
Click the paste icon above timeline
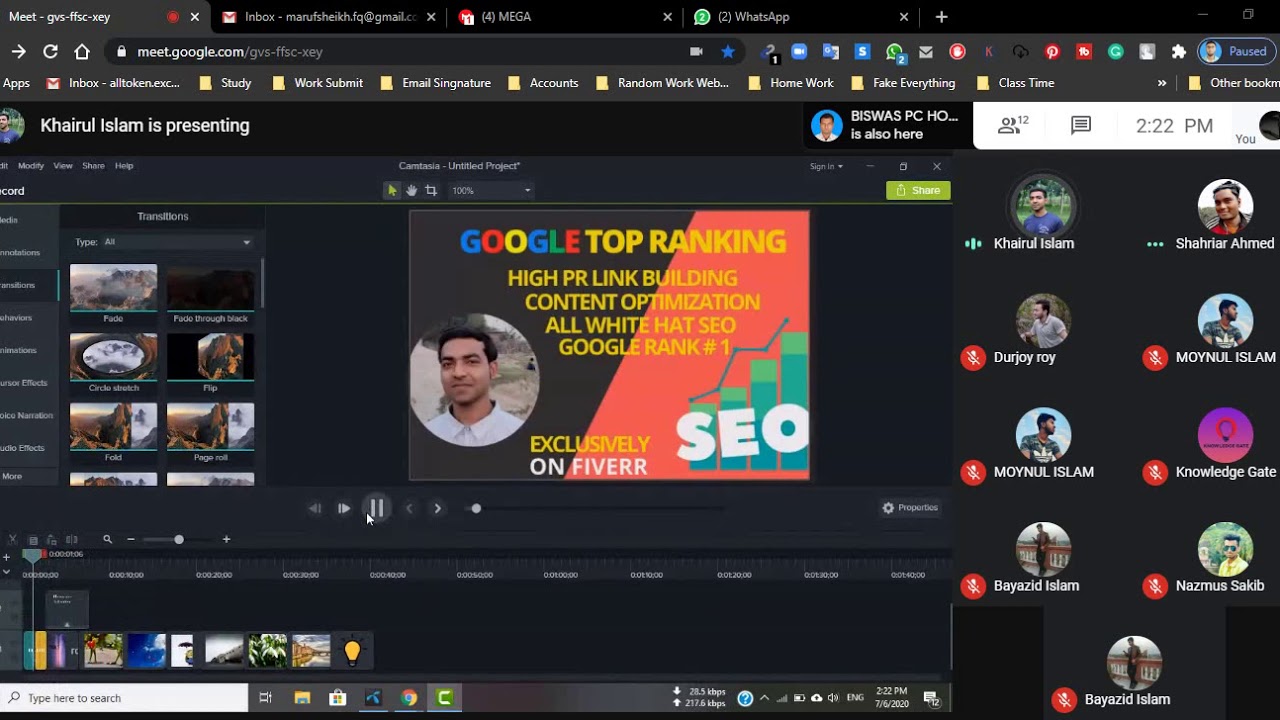52,540
